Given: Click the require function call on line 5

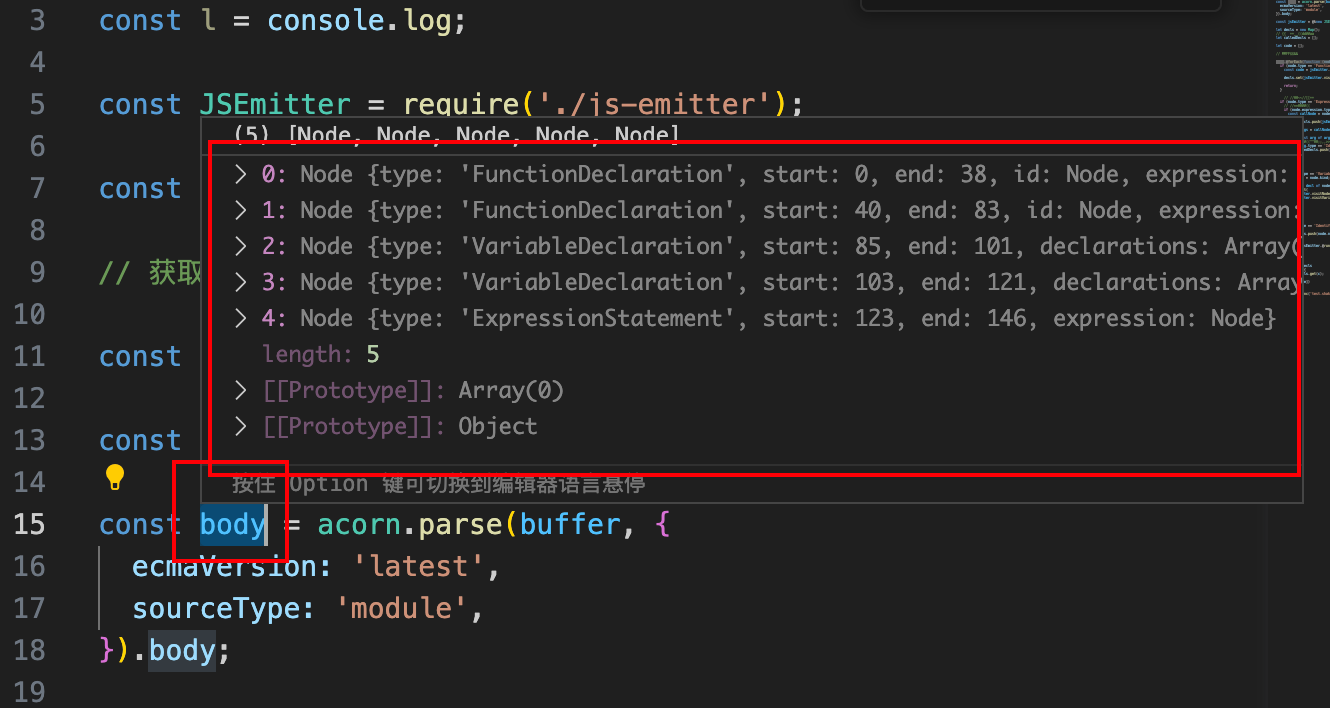Looking at the screenshot, I should [x=461, y=105].
